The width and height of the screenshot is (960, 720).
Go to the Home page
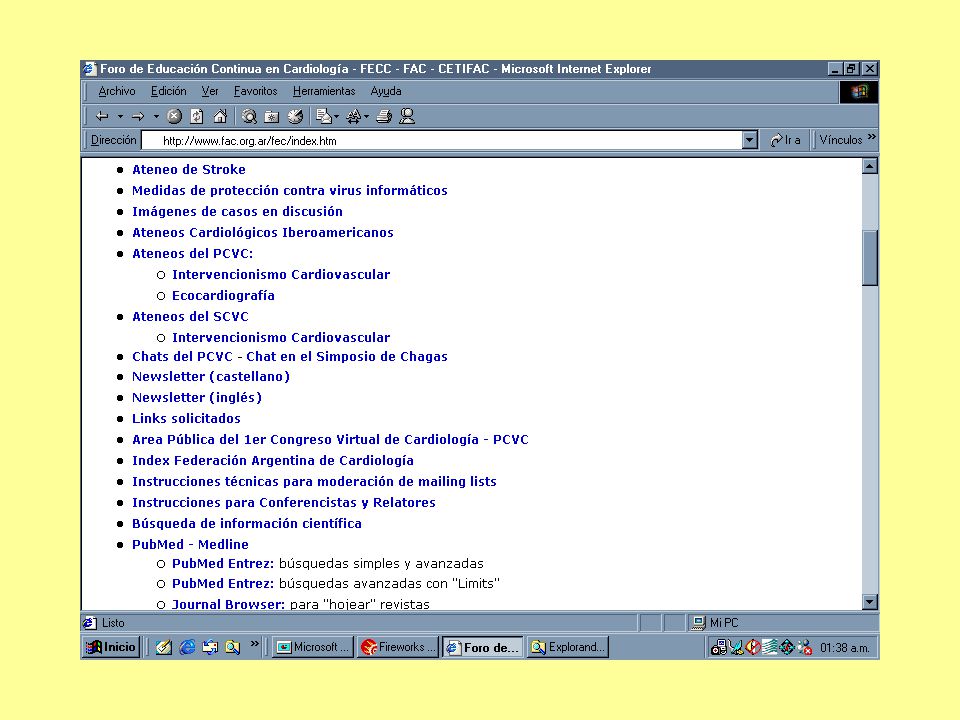(220, 116)
